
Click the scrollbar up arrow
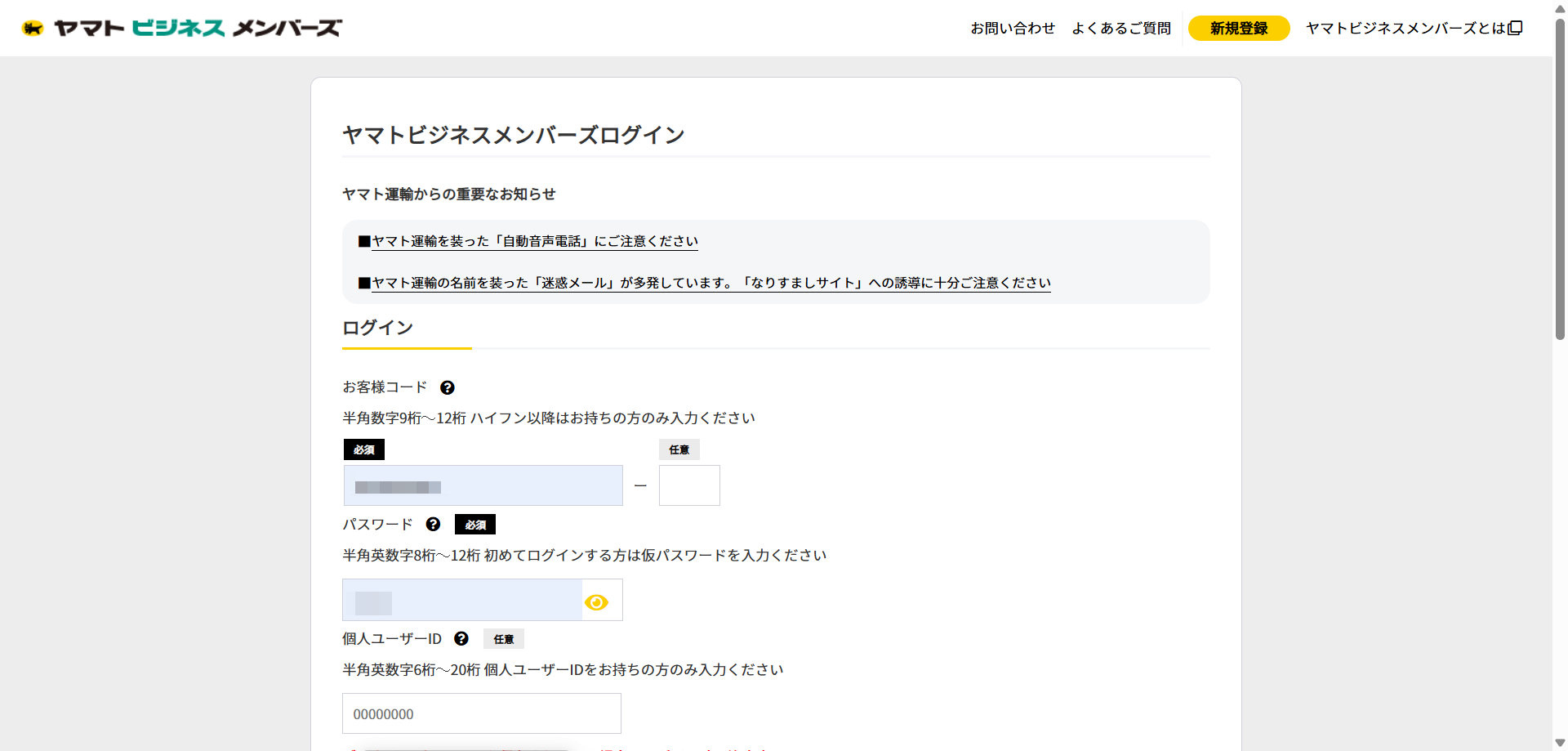pyautogui.click(x=1560, y=7)
